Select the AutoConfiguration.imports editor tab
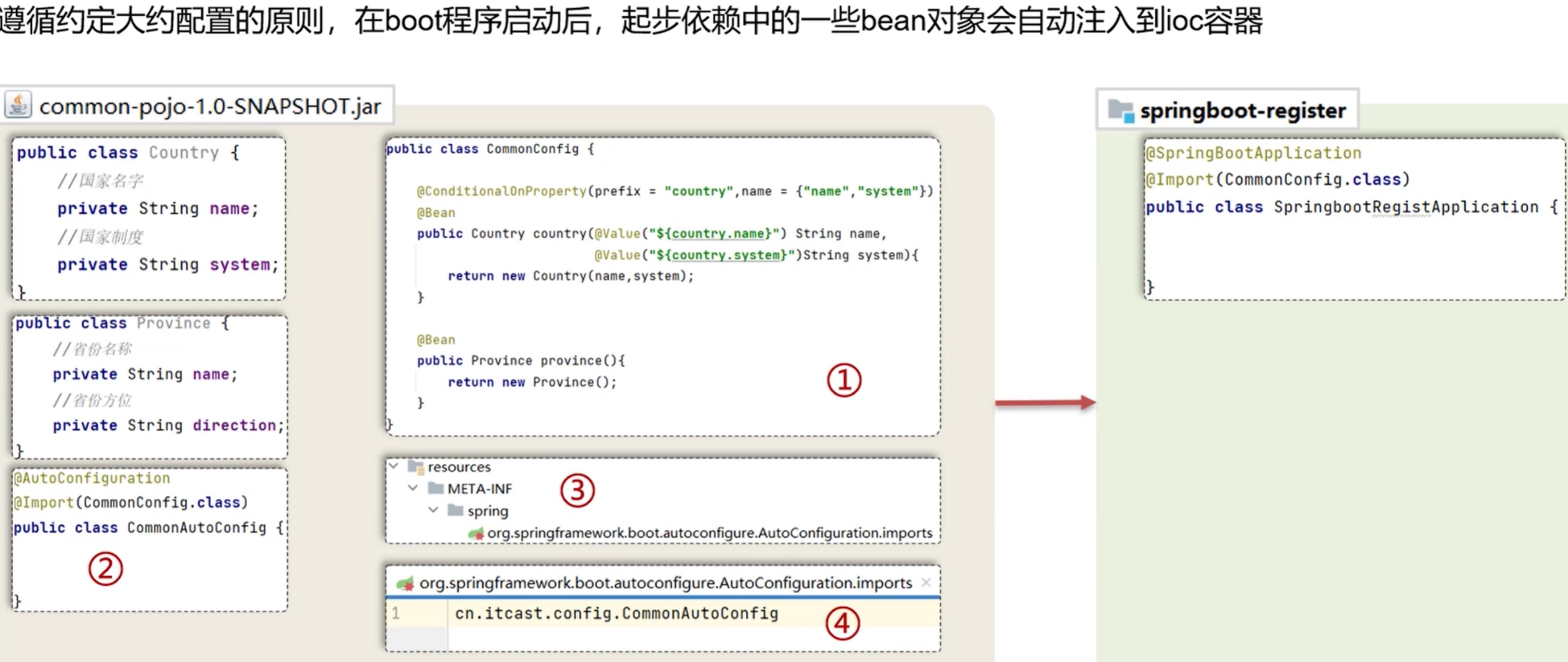This screenshot has width=1568, height=662. coord(665,583)
